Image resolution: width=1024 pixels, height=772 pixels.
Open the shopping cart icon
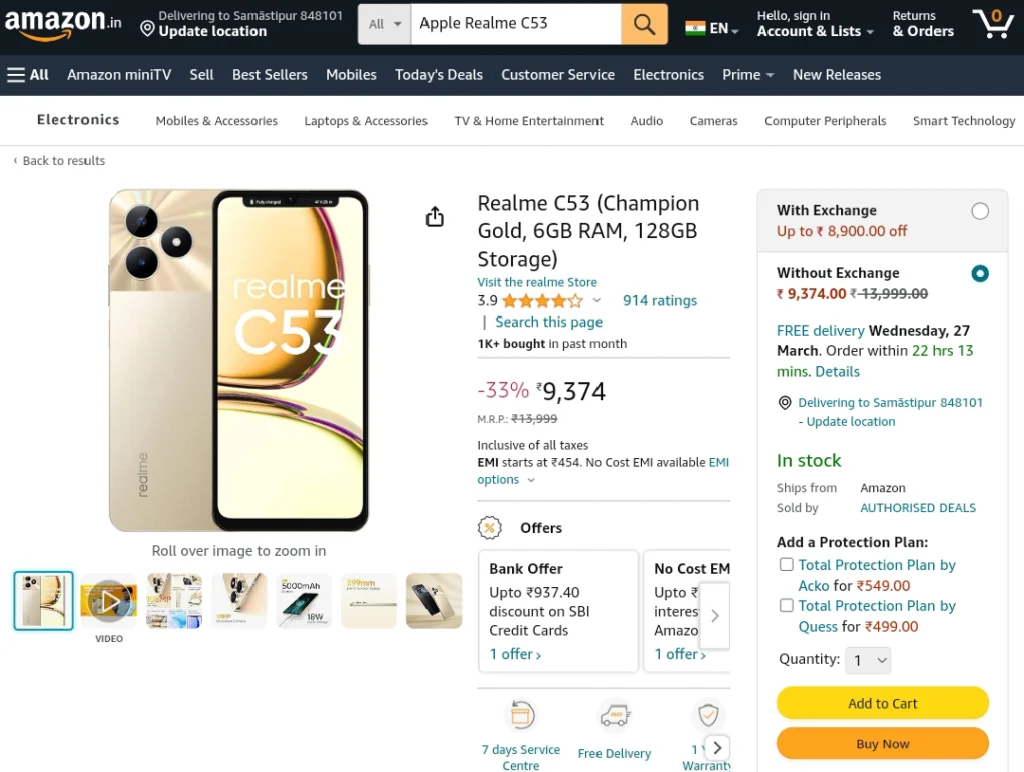point(993,24)
